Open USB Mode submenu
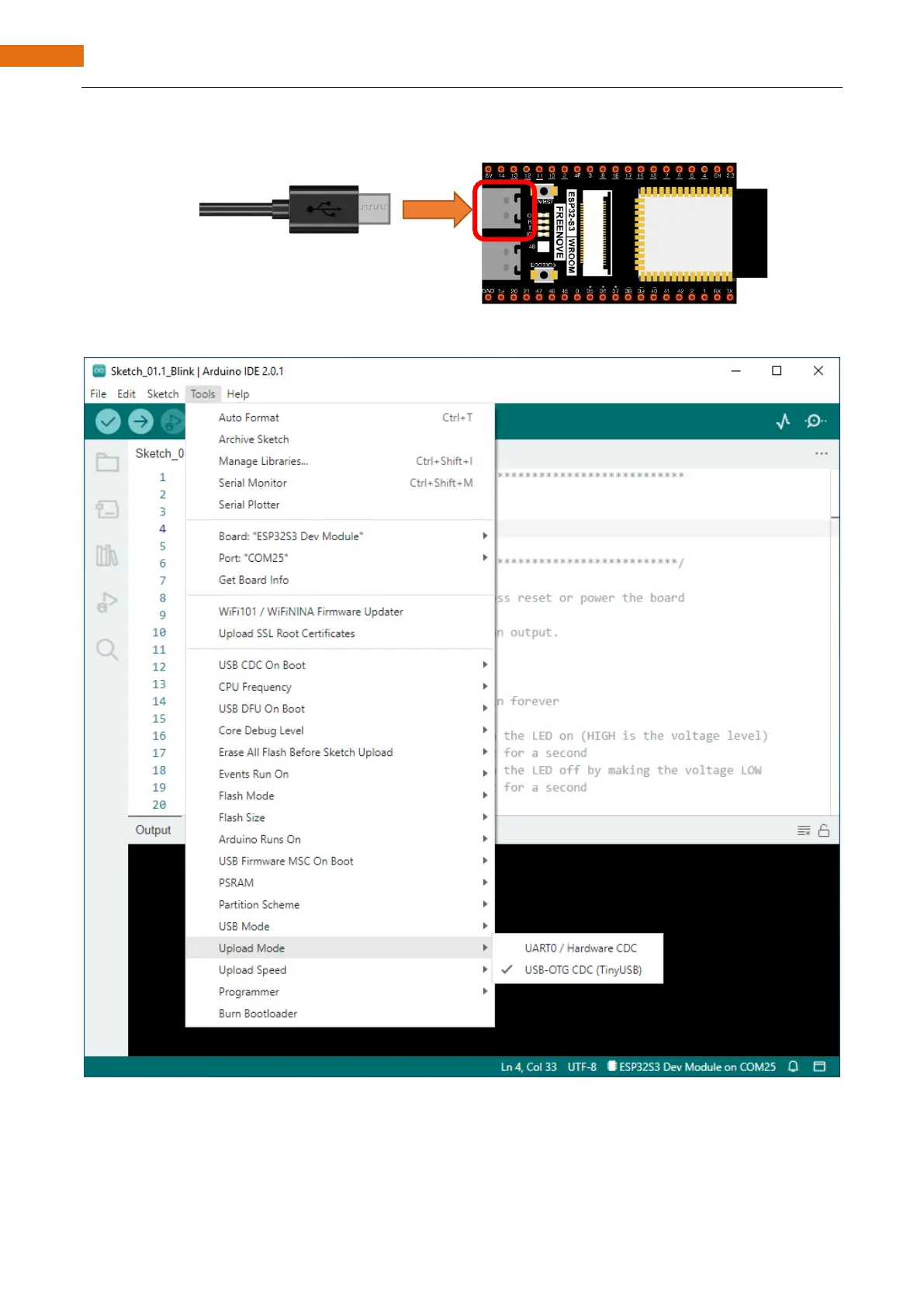 coord(340,927)
